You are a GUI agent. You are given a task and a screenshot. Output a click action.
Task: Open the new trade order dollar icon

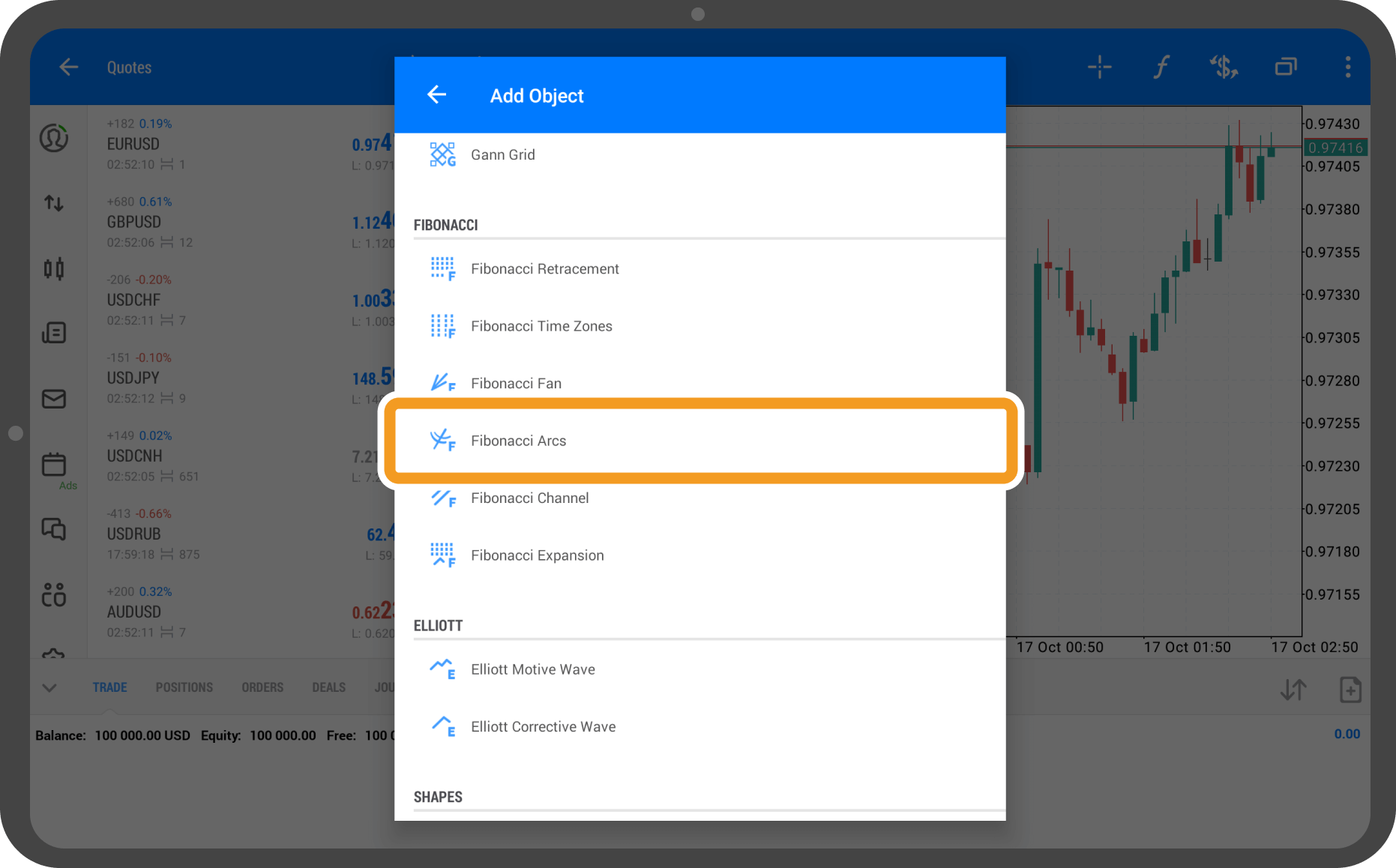[x=1224, y=67]
